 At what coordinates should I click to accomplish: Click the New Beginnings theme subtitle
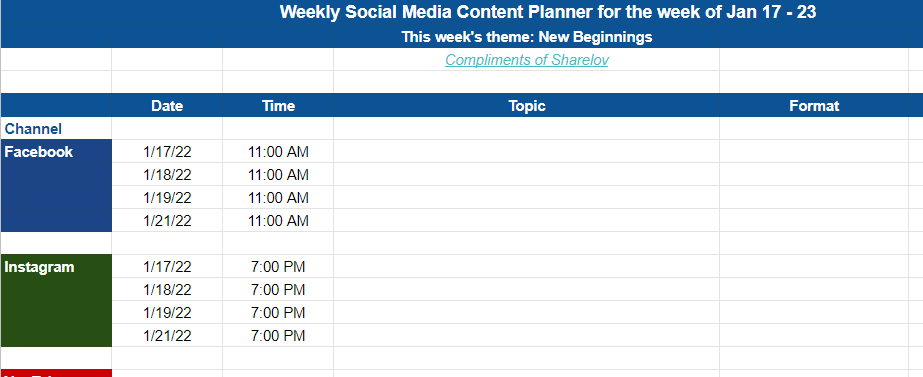pos(527,37)
